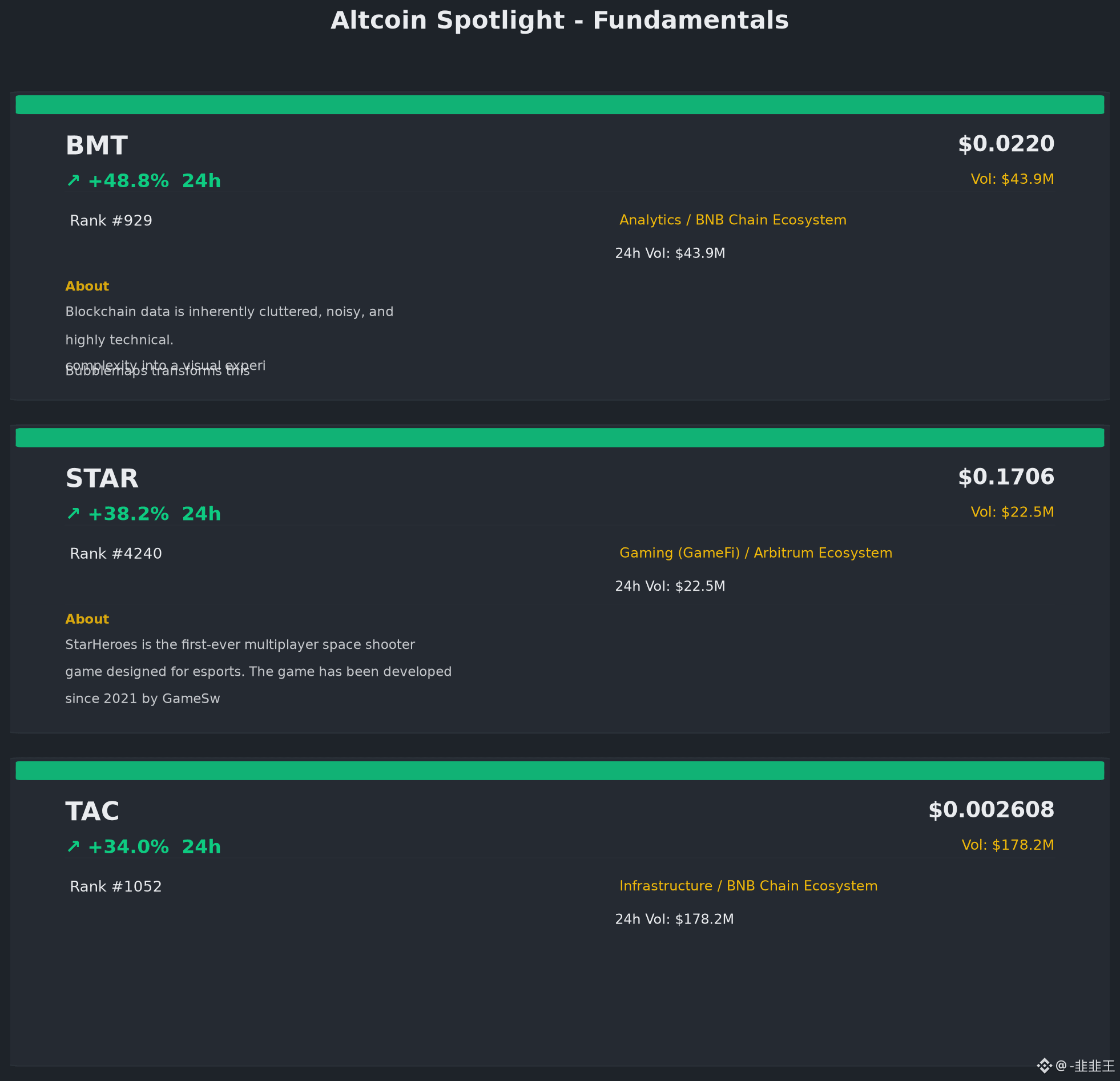1120x1081 pixels.
Task: Click the About heading in STAR card
Action: pos(87,619)
